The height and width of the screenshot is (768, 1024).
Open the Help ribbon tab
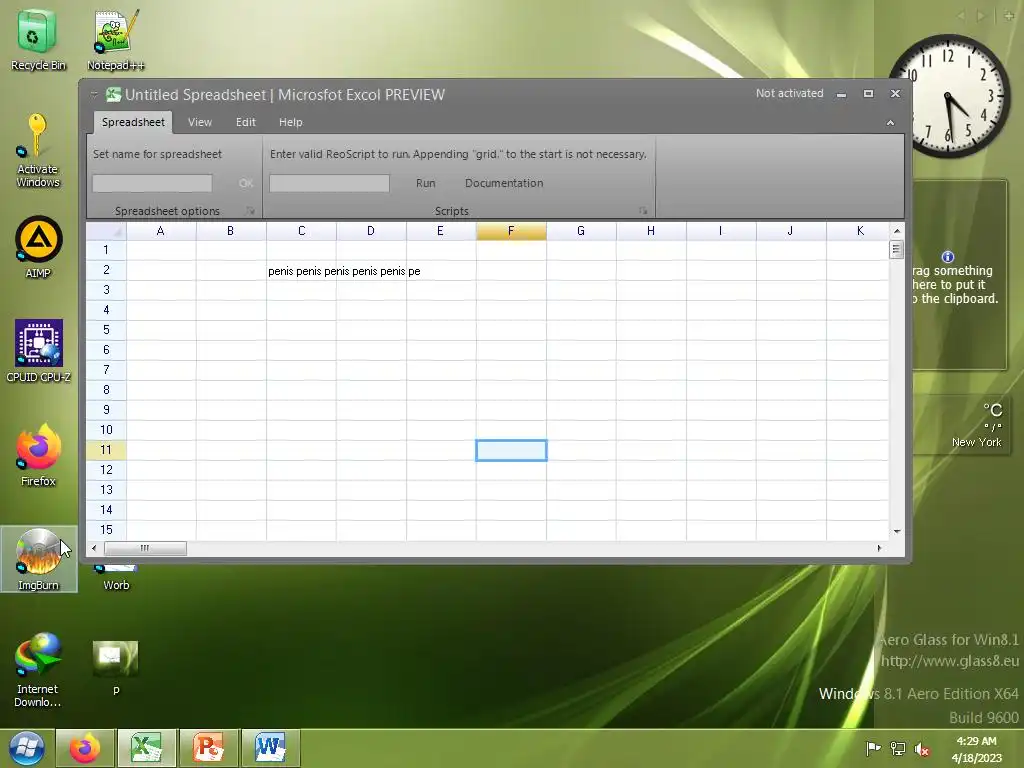pos(291,122)
